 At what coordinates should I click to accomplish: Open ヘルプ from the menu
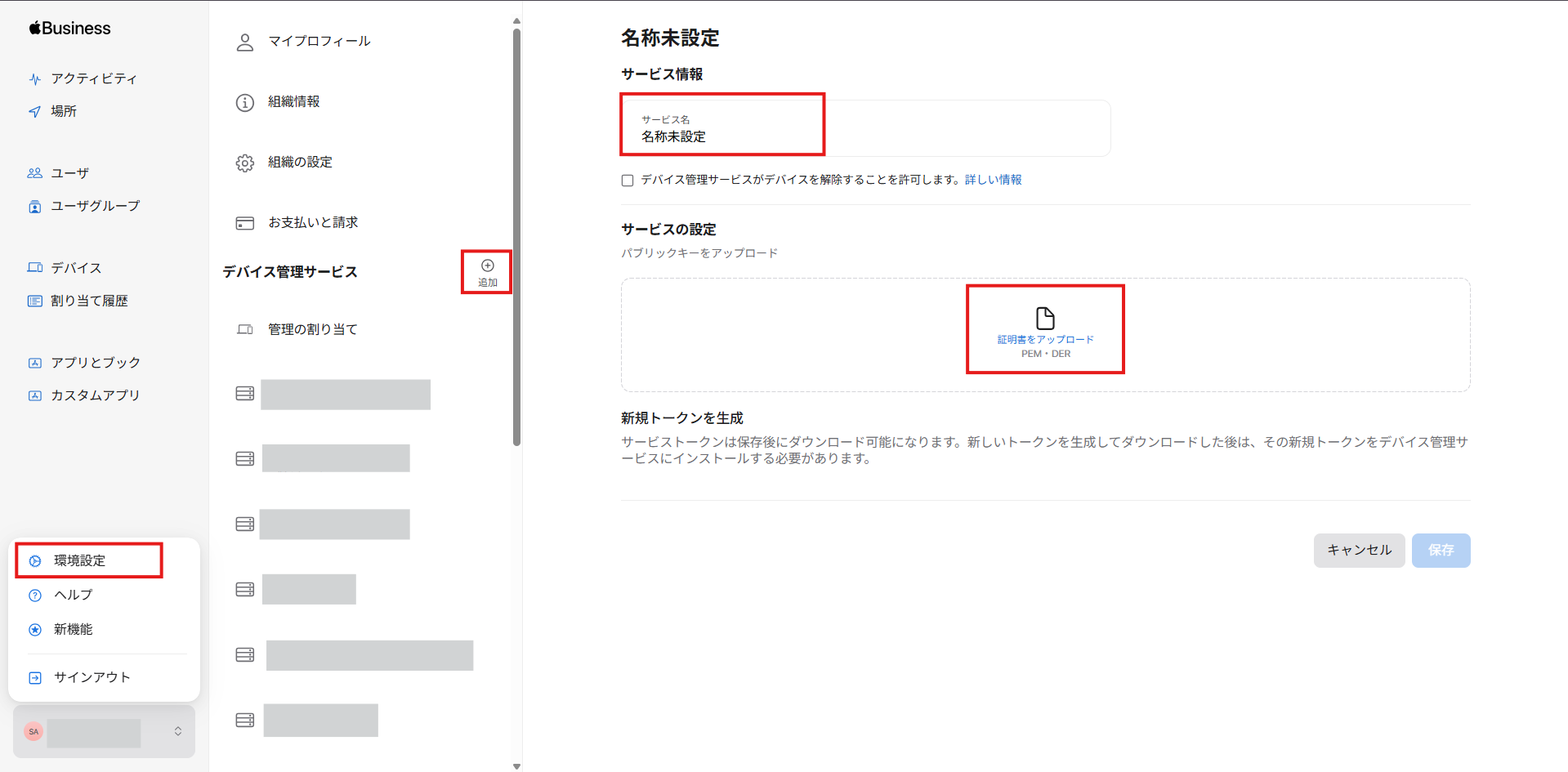point(72,595)
